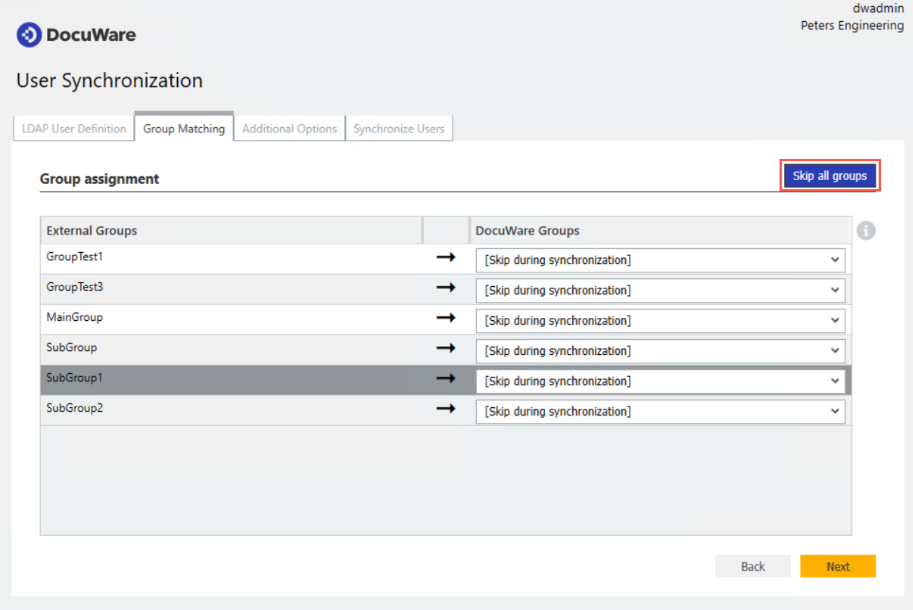Expand the SubGroup2 synchronization dropdown
Screen dimensions: 913x610
tap(660, 412)
